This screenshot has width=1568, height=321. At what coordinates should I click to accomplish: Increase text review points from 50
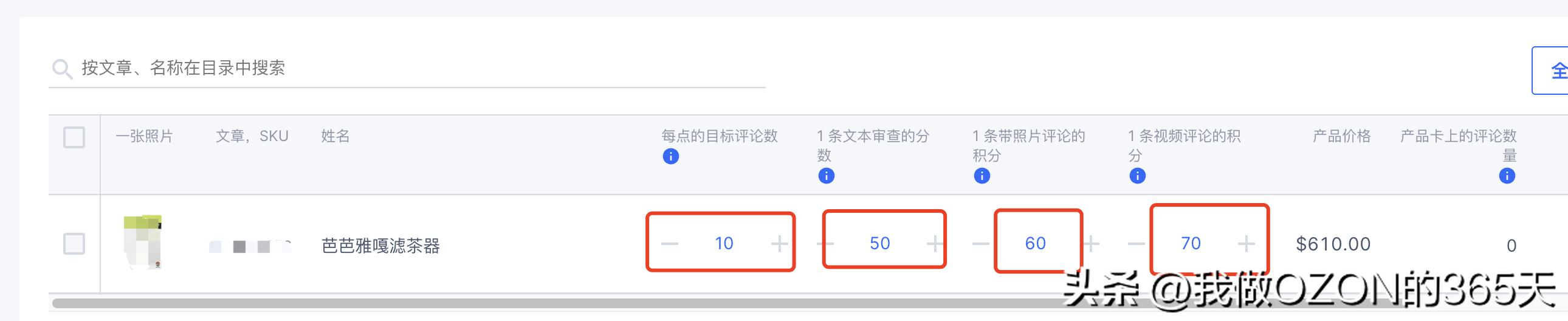934,244
